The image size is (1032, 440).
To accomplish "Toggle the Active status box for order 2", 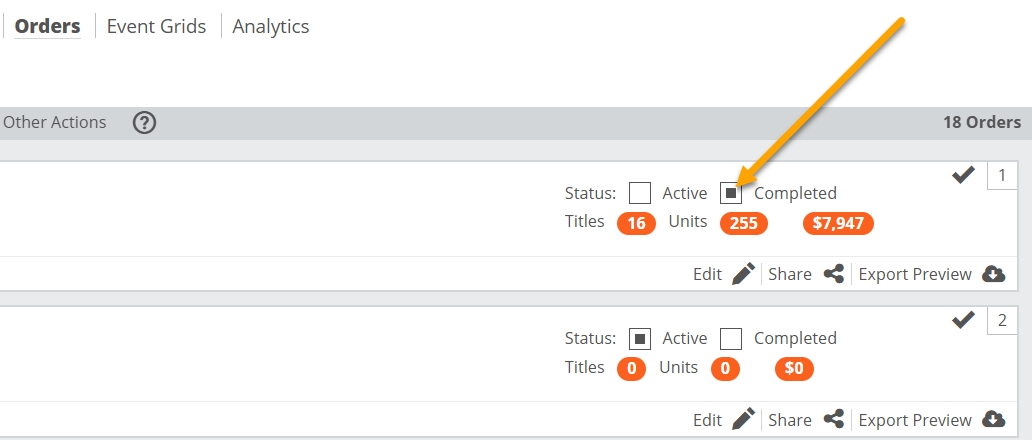I will (640, 339).
